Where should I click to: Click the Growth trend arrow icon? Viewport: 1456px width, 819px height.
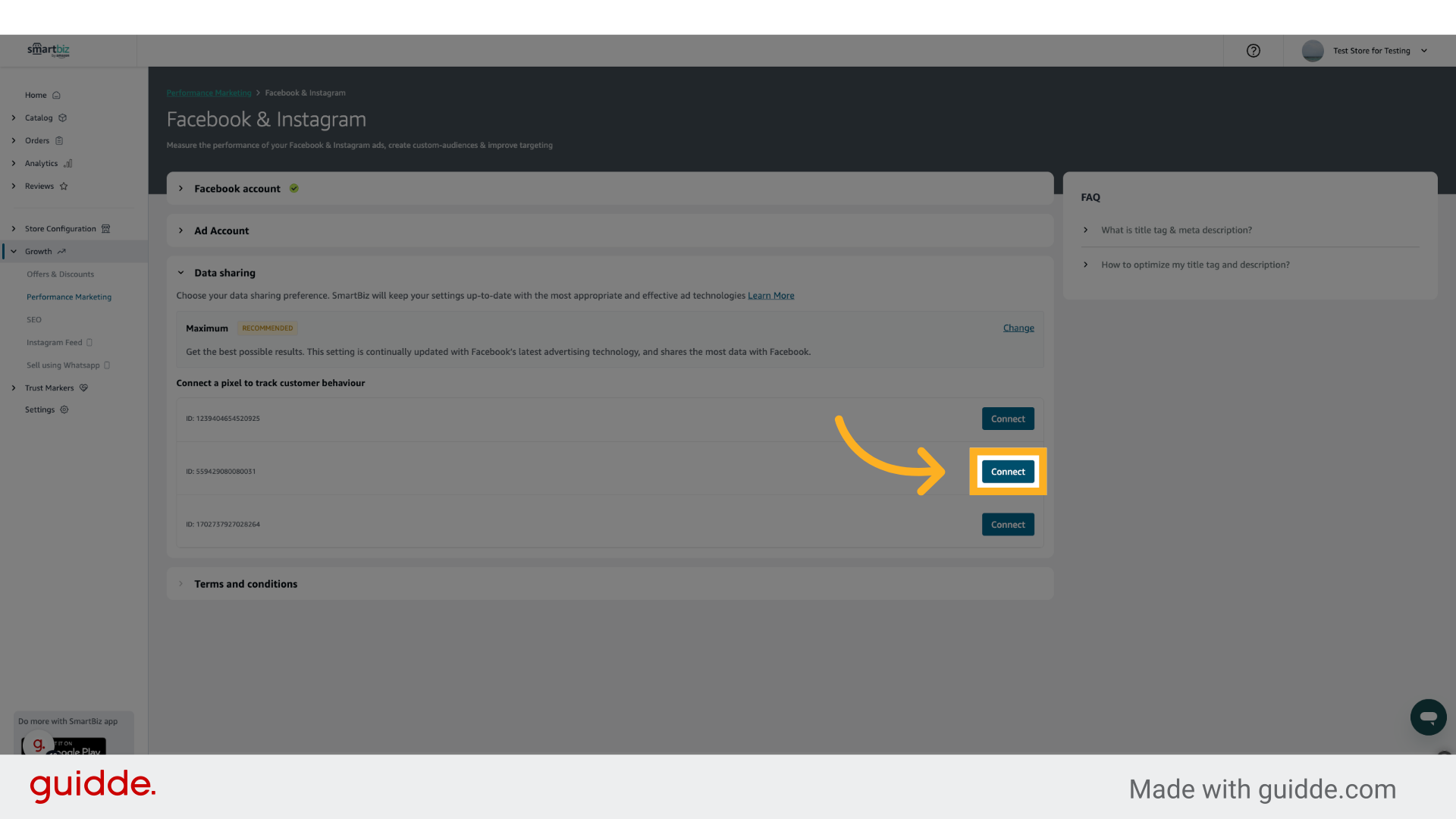click(x=61, y=251)
